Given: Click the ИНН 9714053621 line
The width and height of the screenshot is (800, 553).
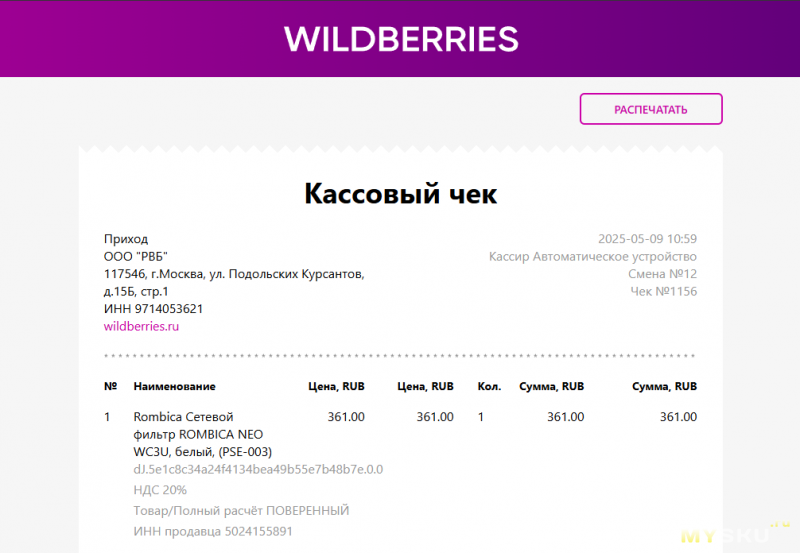Looking at the screenshot, I should coord(153,309).
